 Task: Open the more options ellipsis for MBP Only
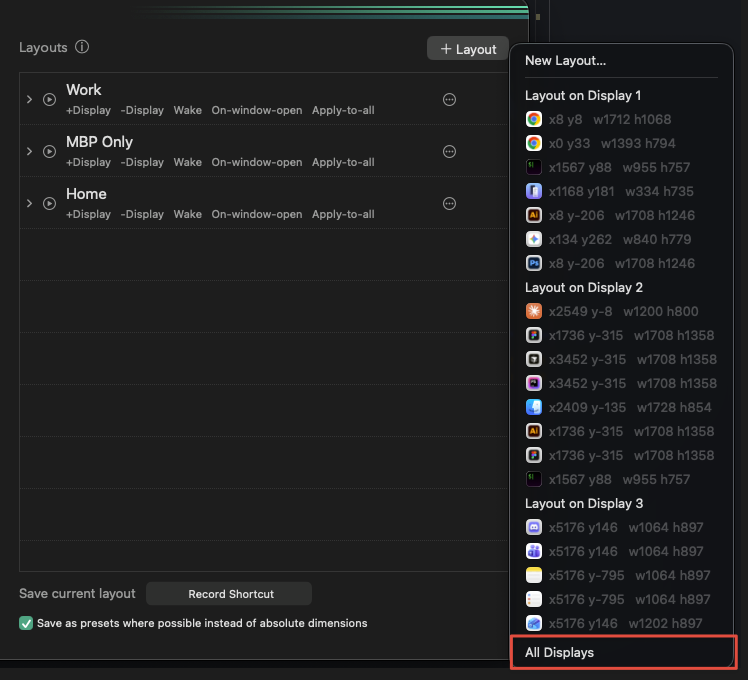[449, 151]
